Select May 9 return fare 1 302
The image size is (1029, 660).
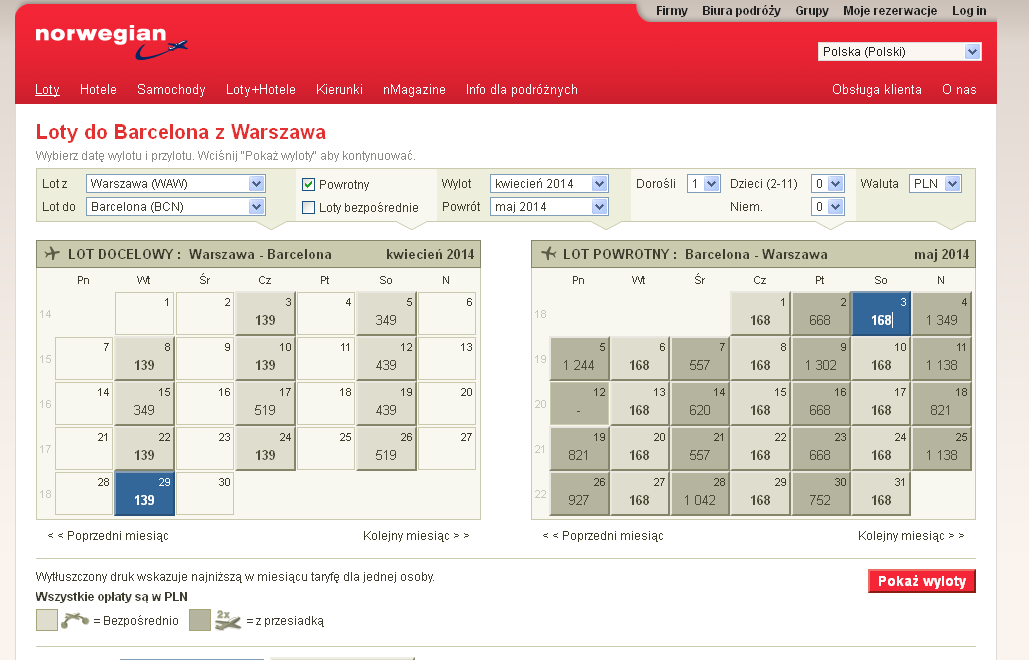click(820, 358)
